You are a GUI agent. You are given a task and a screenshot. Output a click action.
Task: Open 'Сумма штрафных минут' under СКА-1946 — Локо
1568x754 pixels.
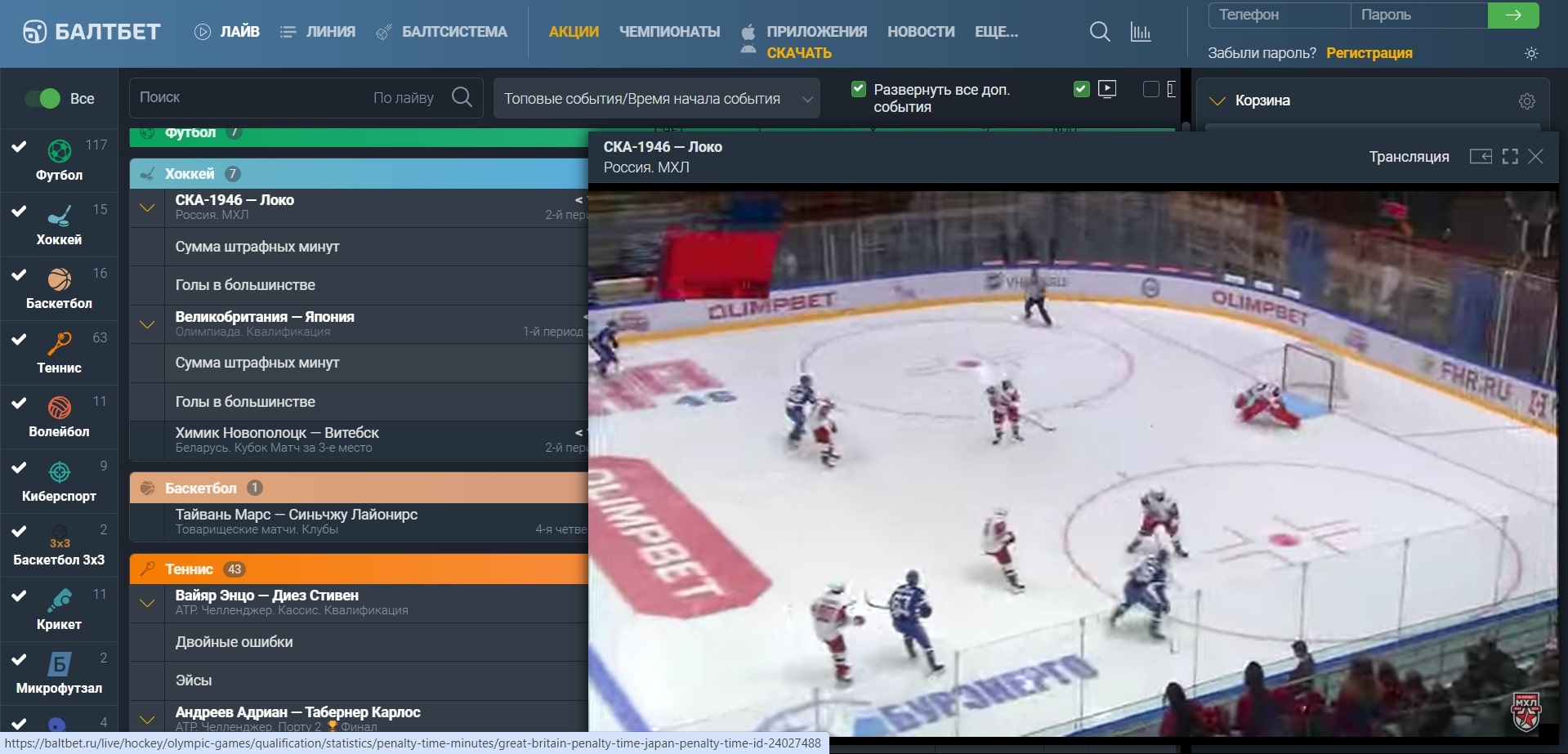[x=257, y=247]
